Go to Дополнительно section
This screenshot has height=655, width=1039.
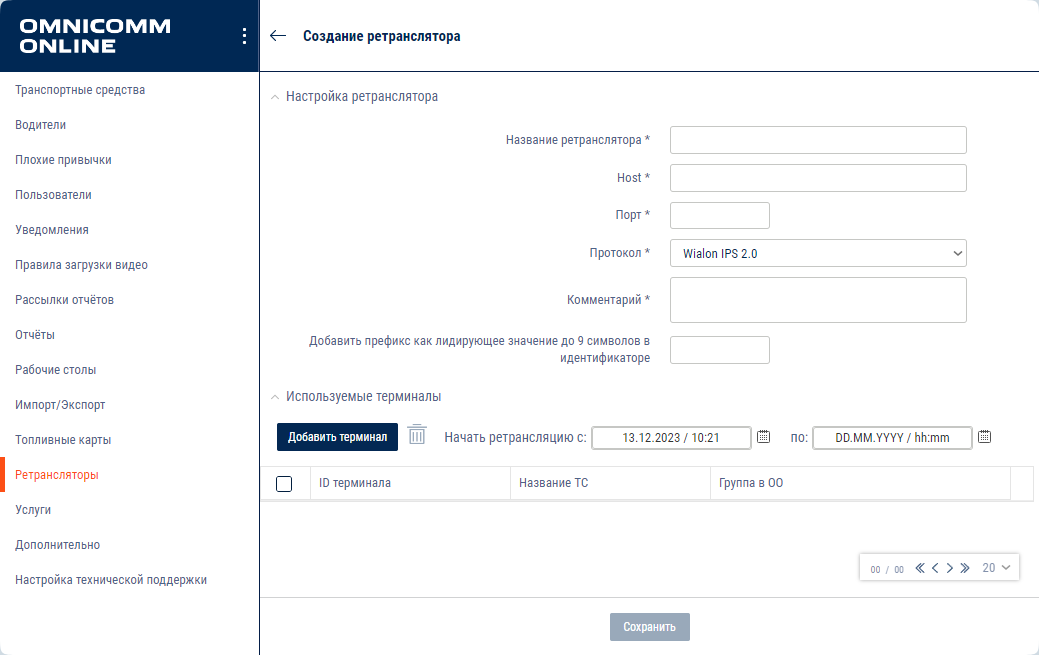click(x=58, y=545)
